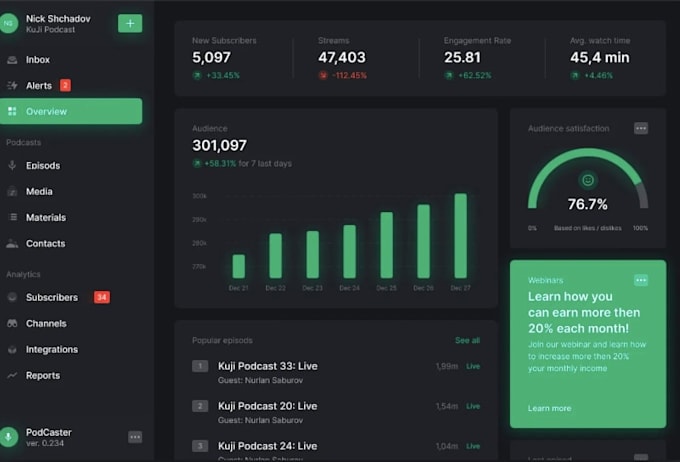Click the green plus button
This screenshot has width=680, height=462.
[x=130, y=23]
